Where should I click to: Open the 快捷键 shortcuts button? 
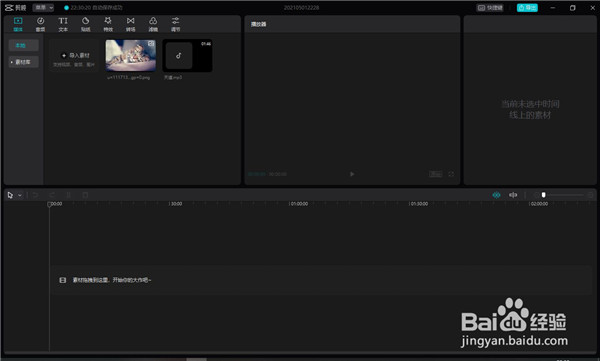[x=490, y=8]
